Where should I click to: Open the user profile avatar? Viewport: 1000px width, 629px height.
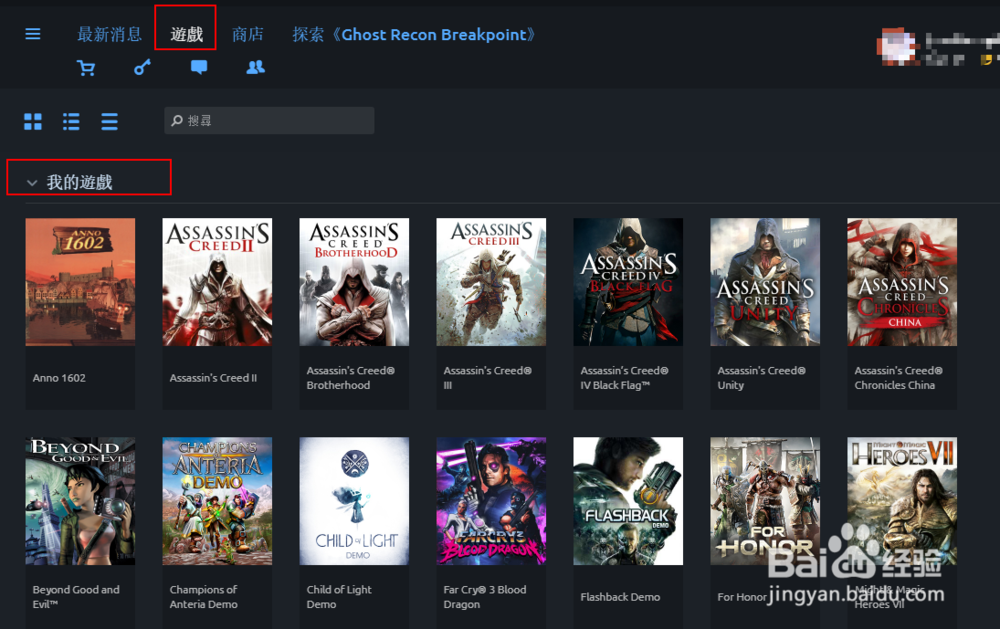click(897, 47)
